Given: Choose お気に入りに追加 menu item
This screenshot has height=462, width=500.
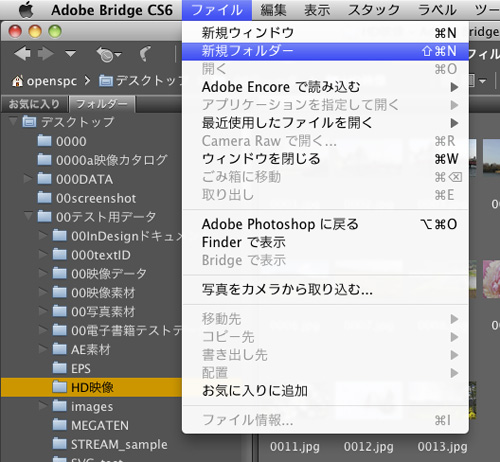Looking at the screenshot, I should click(x=325, y=391).
